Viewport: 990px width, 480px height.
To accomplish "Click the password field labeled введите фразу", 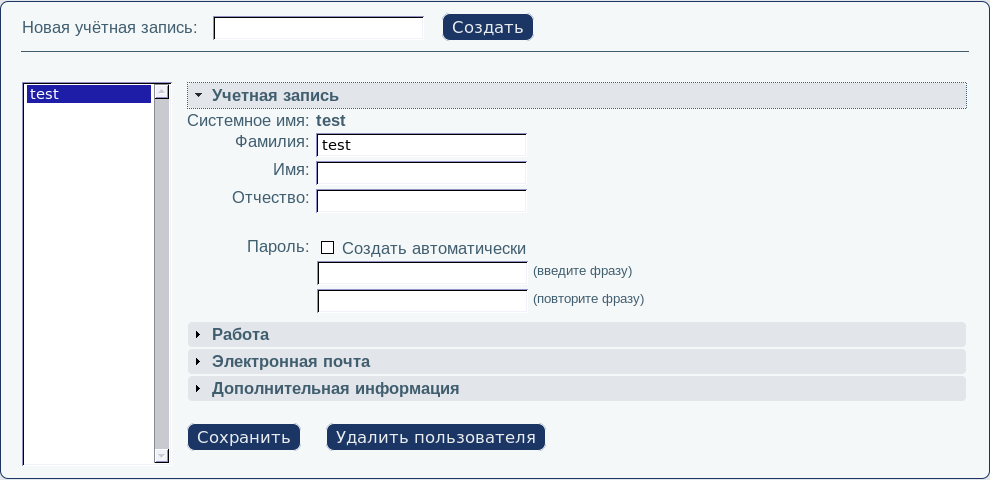I will pos(421,273).
